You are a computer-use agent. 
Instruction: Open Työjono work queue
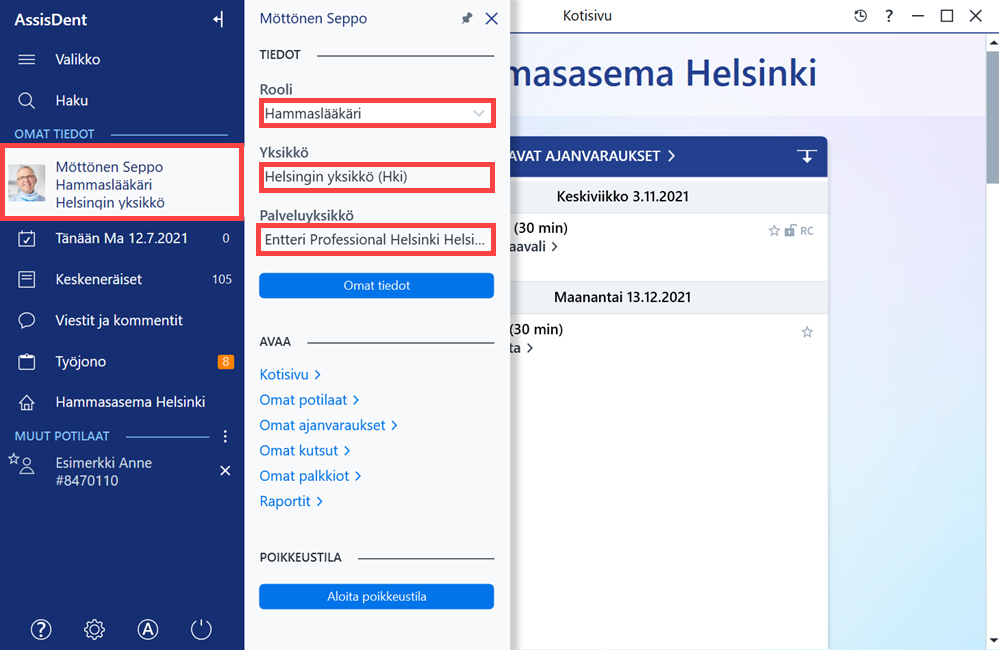click(x=122, y=361)
